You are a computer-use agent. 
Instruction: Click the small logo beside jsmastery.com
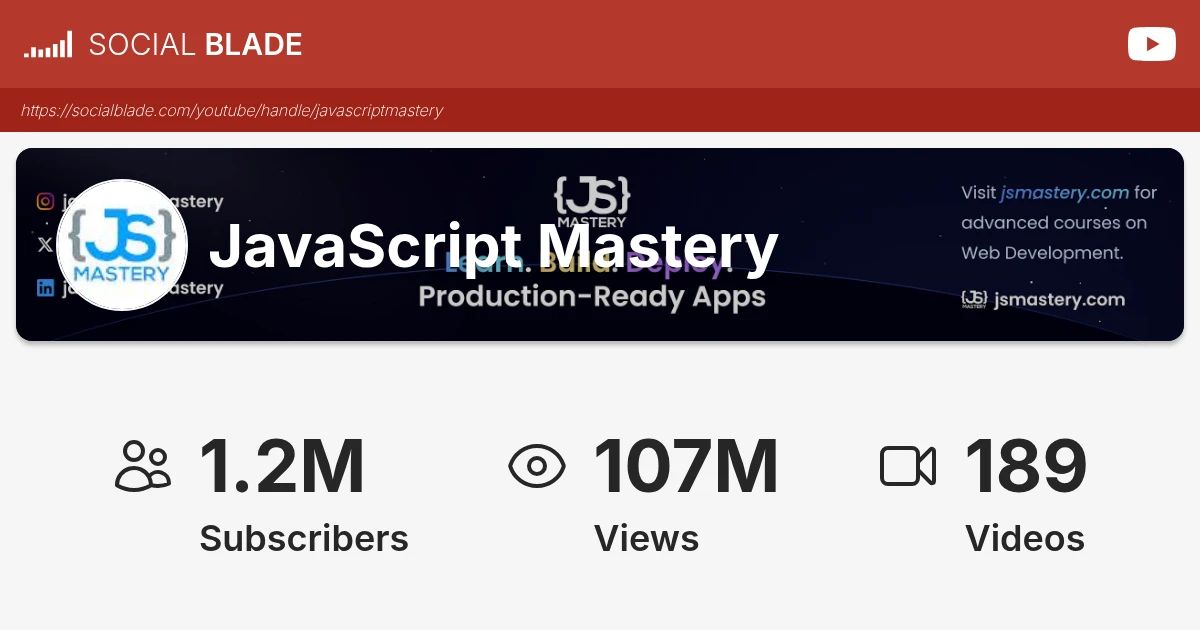974,299
